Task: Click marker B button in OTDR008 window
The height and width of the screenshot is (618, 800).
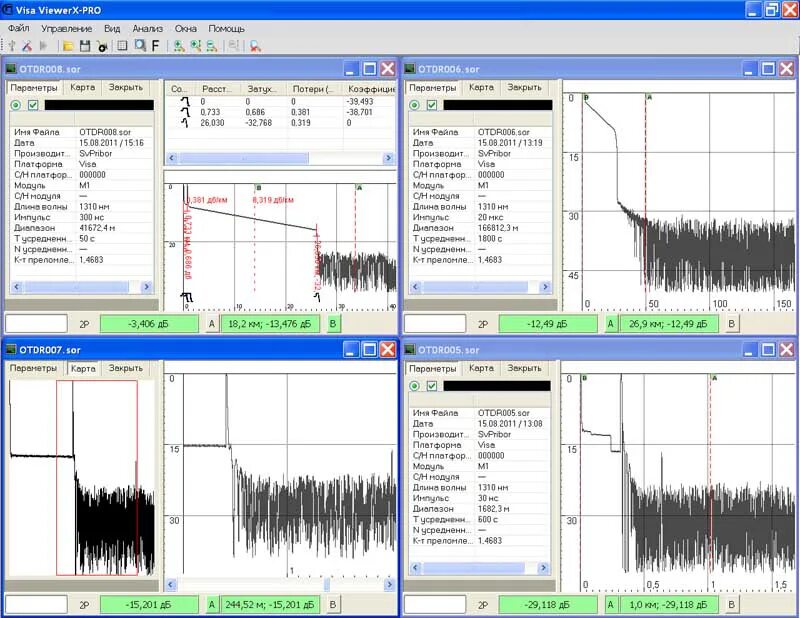Action: [333, 324]
